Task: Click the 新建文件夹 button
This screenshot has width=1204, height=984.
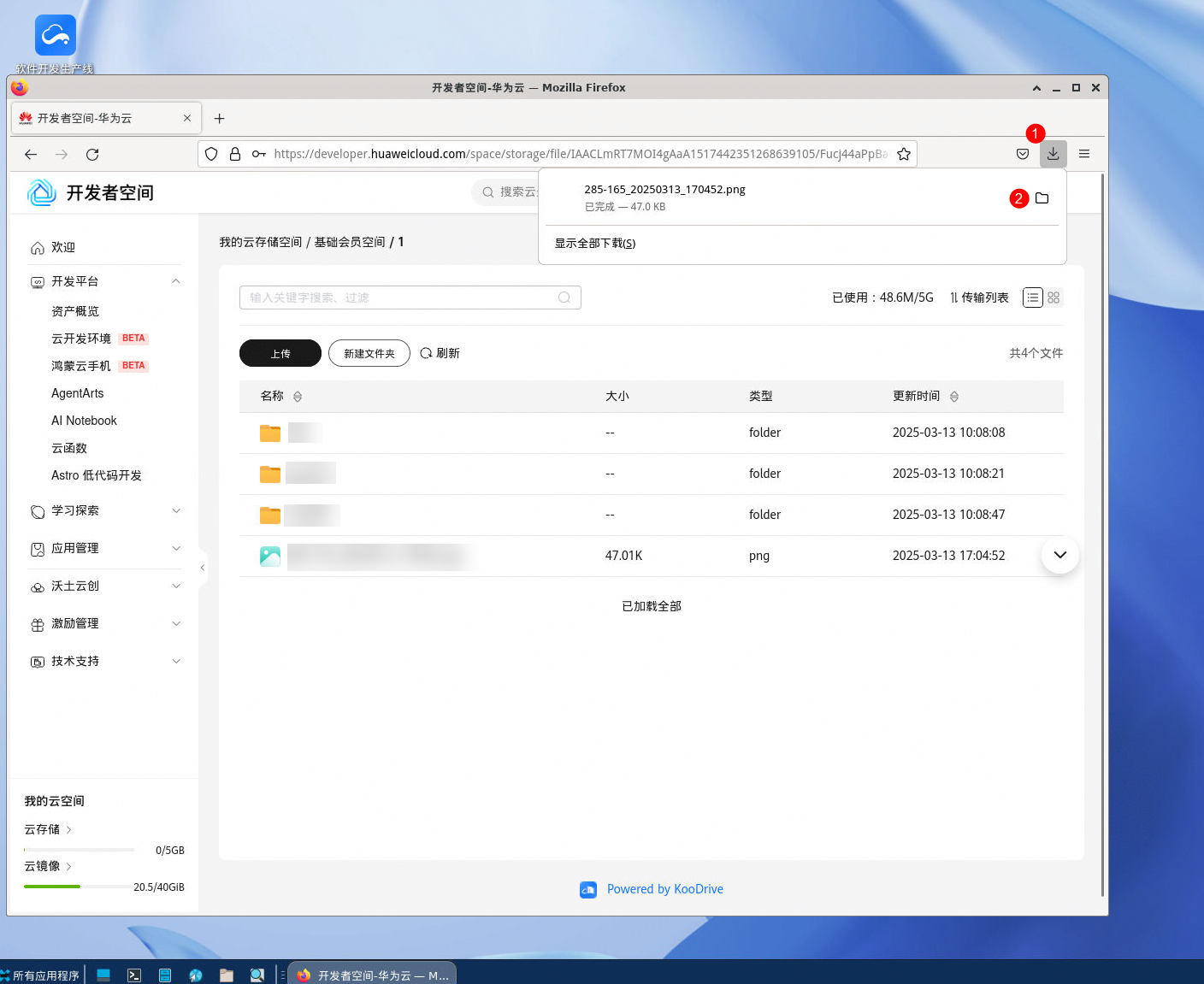Action: [369, 353]
